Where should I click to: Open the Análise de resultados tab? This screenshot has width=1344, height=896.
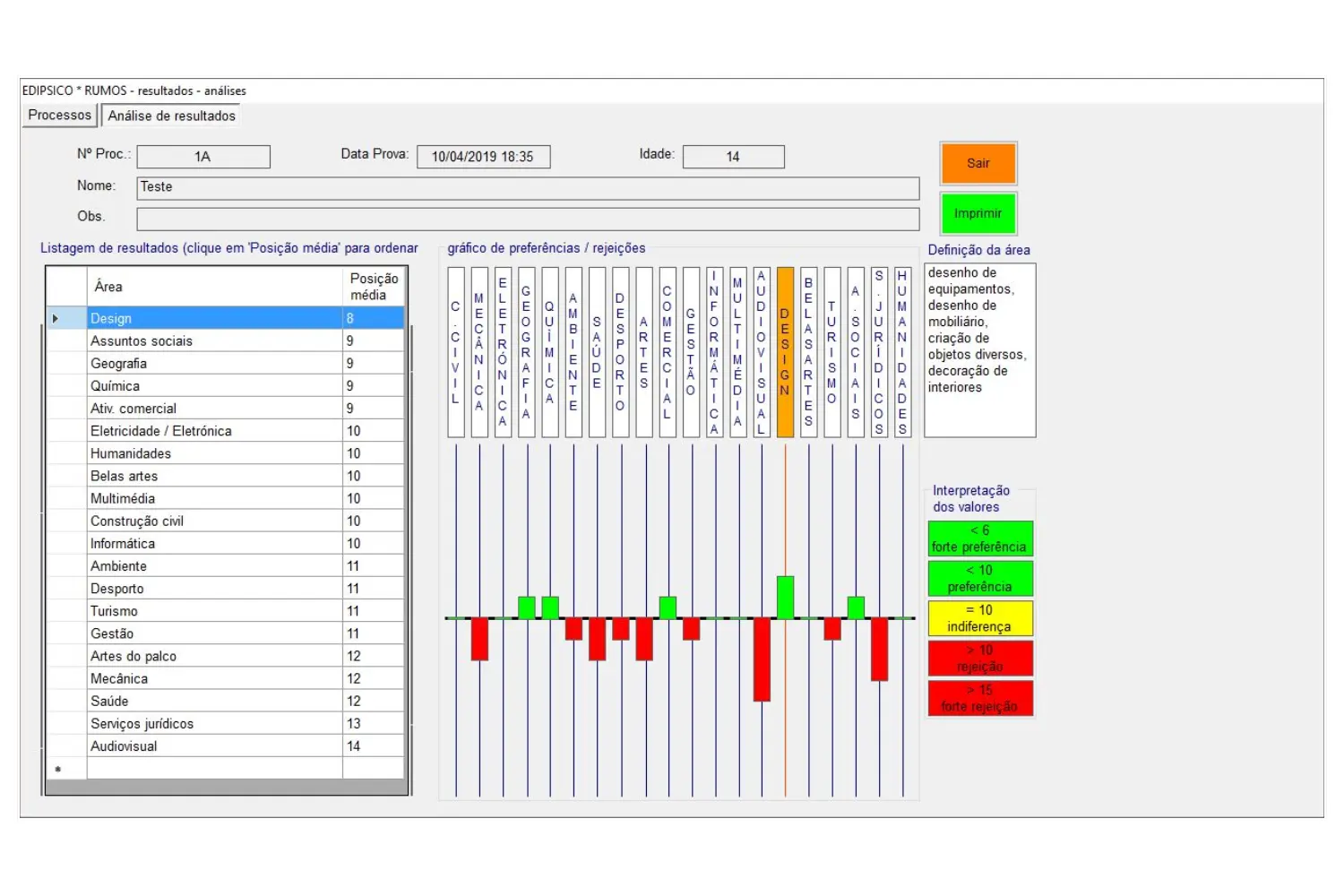pos(172,116)
